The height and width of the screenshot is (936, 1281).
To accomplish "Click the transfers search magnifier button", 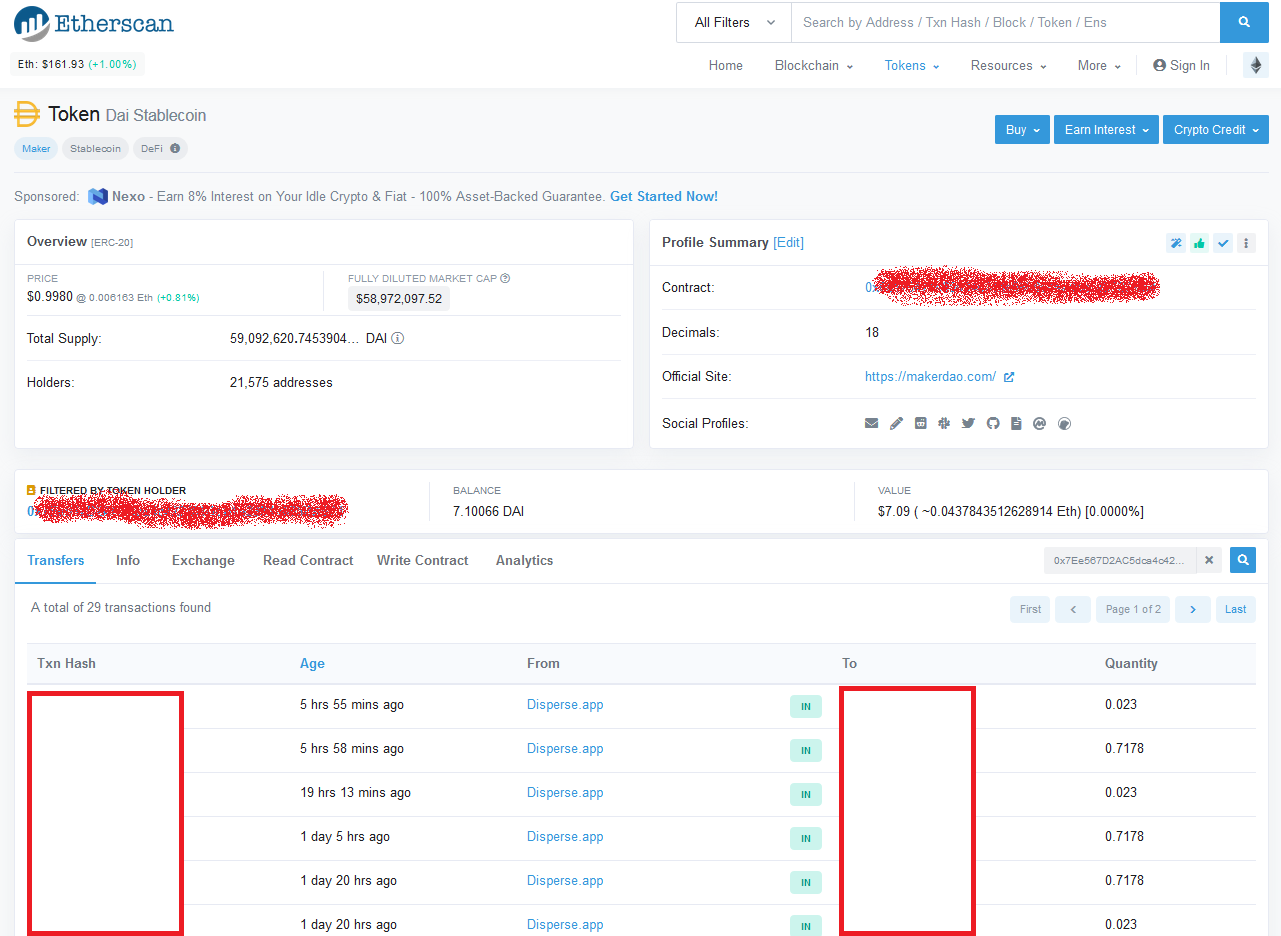I will coord(1243,561).
